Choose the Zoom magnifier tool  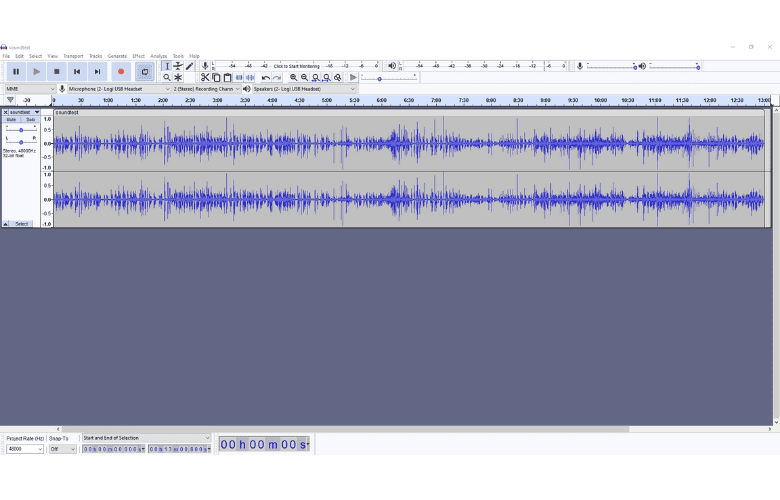click(x=167, y=77)
